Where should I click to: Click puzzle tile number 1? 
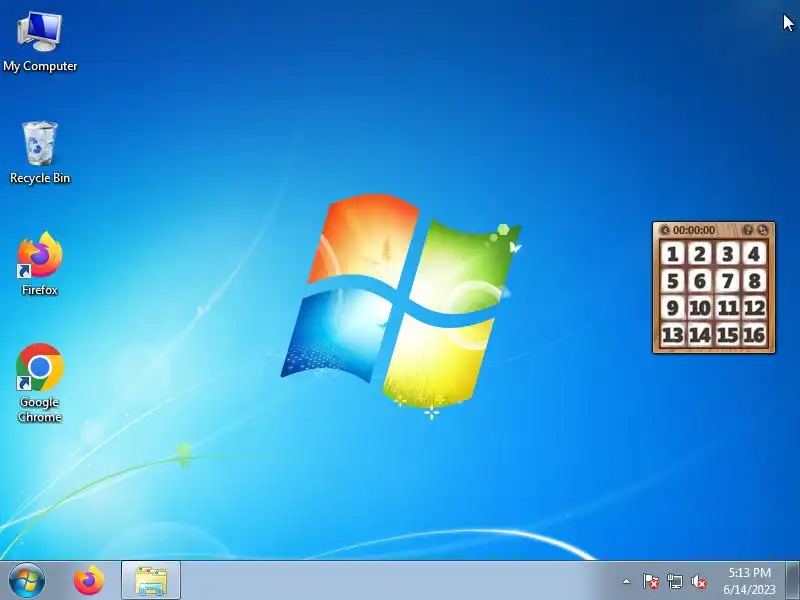[x=672, y=254]
